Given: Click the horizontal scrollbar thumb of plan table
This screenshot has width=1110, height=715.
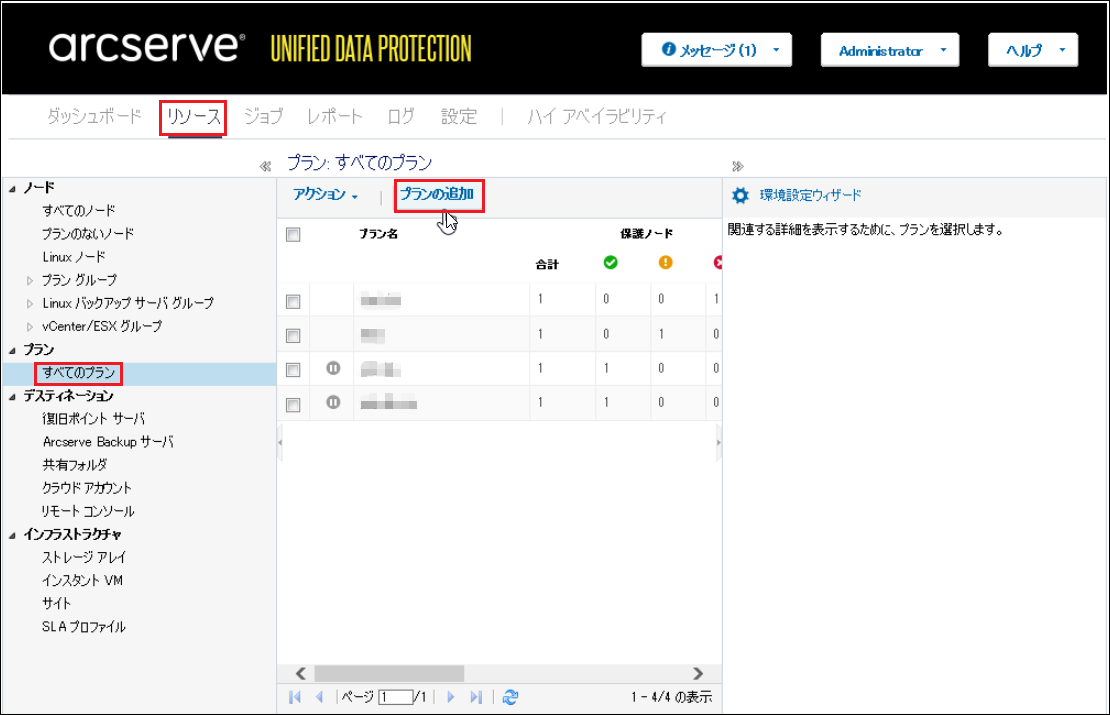Looking at the screenshot, I should pos(389,673).
